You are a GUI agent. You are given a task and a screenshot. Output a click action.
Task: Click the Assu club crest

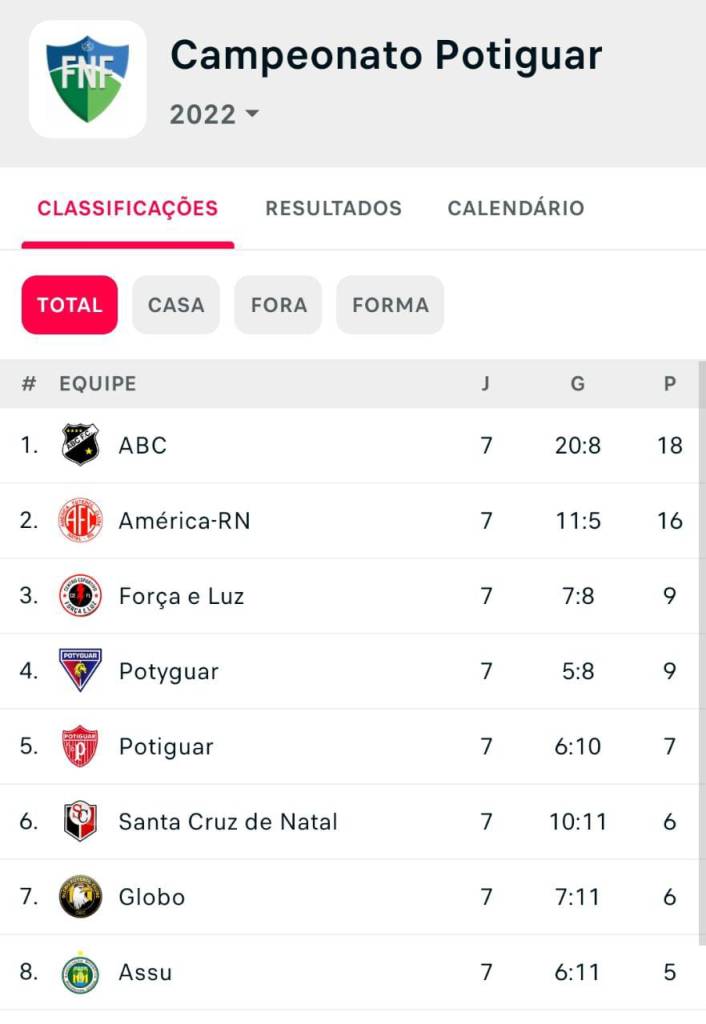coord(80,972)
